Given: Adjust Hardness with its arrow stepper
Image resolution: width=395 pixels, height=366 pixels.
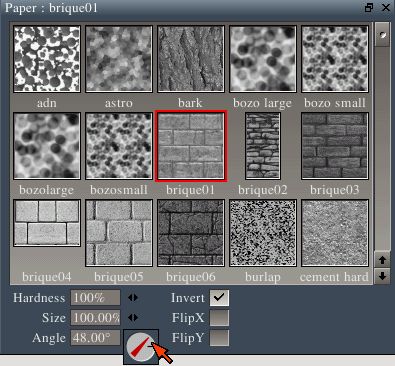Looking at the screenshot, I should tap(133, 298).
